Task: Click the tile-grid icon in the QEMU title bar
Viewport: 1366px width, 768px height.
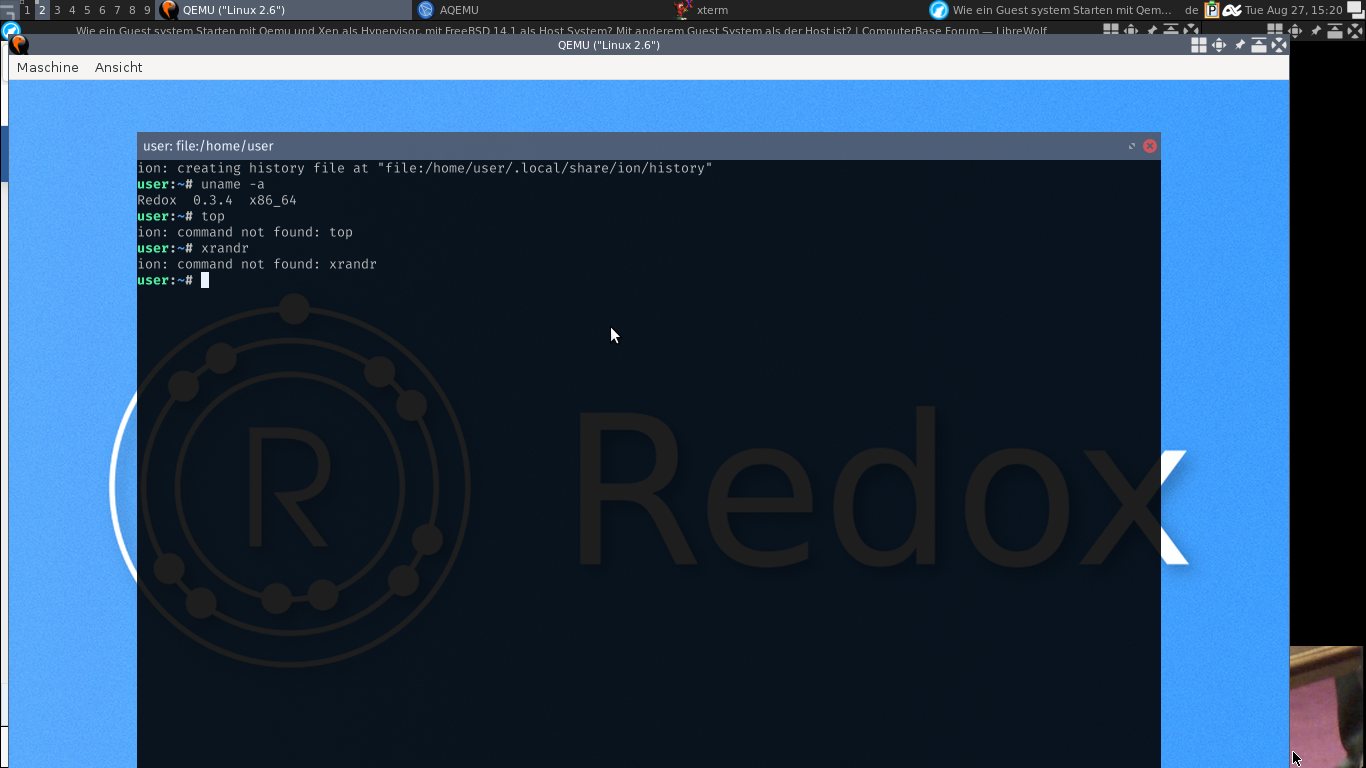Action: click(x=1199, y=45)
